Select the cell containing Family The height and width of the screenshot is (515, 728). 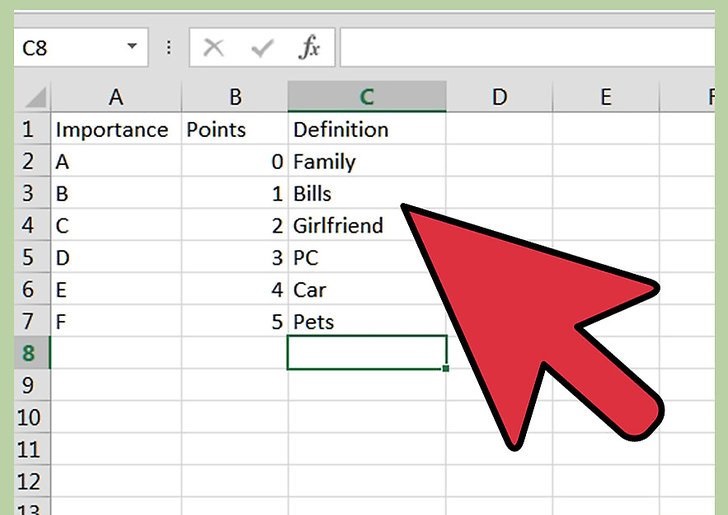[x=324, y=162]
